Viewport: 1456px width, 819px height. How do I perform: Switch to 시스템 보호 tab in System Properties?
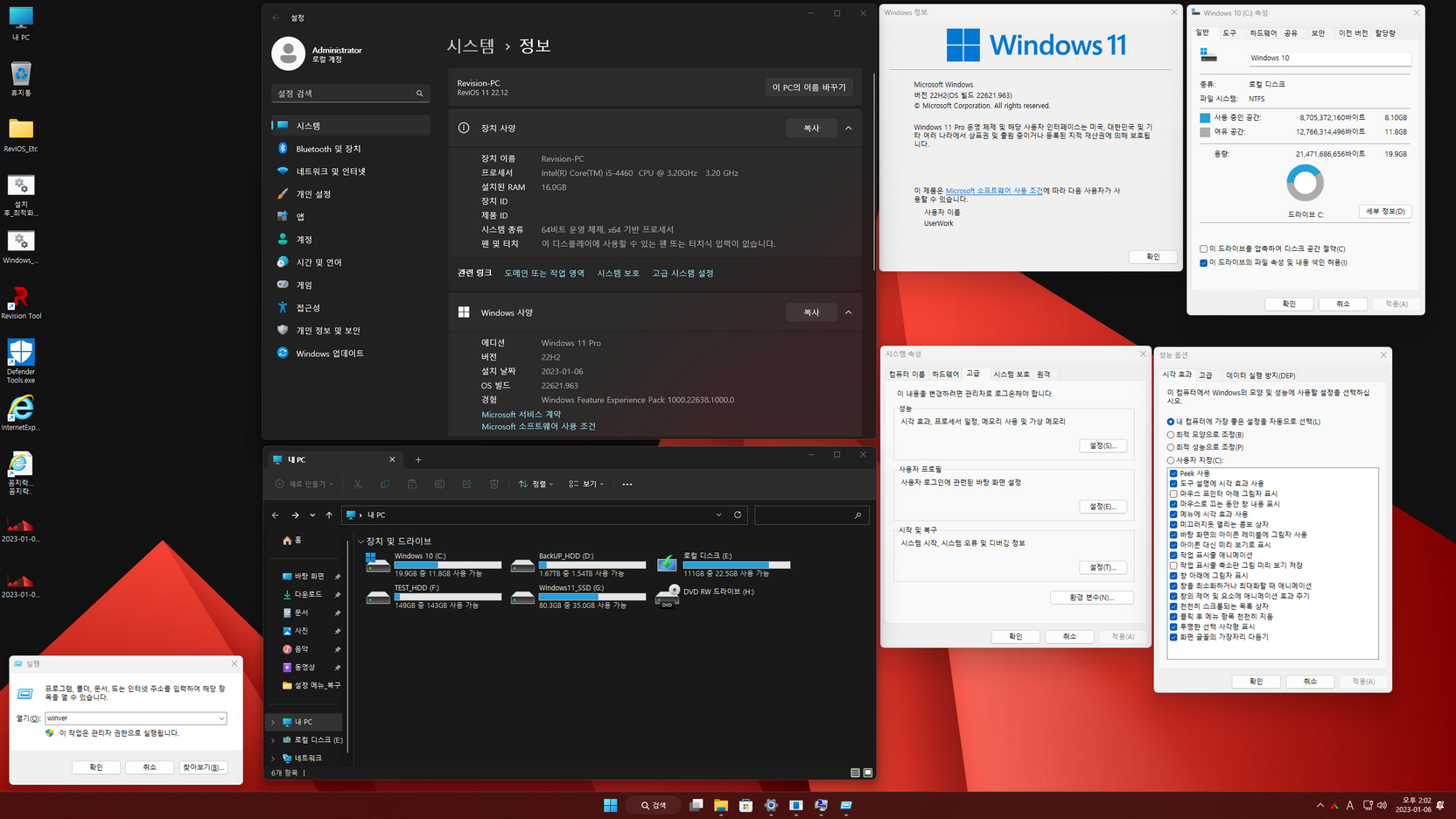pos(1011,374)
